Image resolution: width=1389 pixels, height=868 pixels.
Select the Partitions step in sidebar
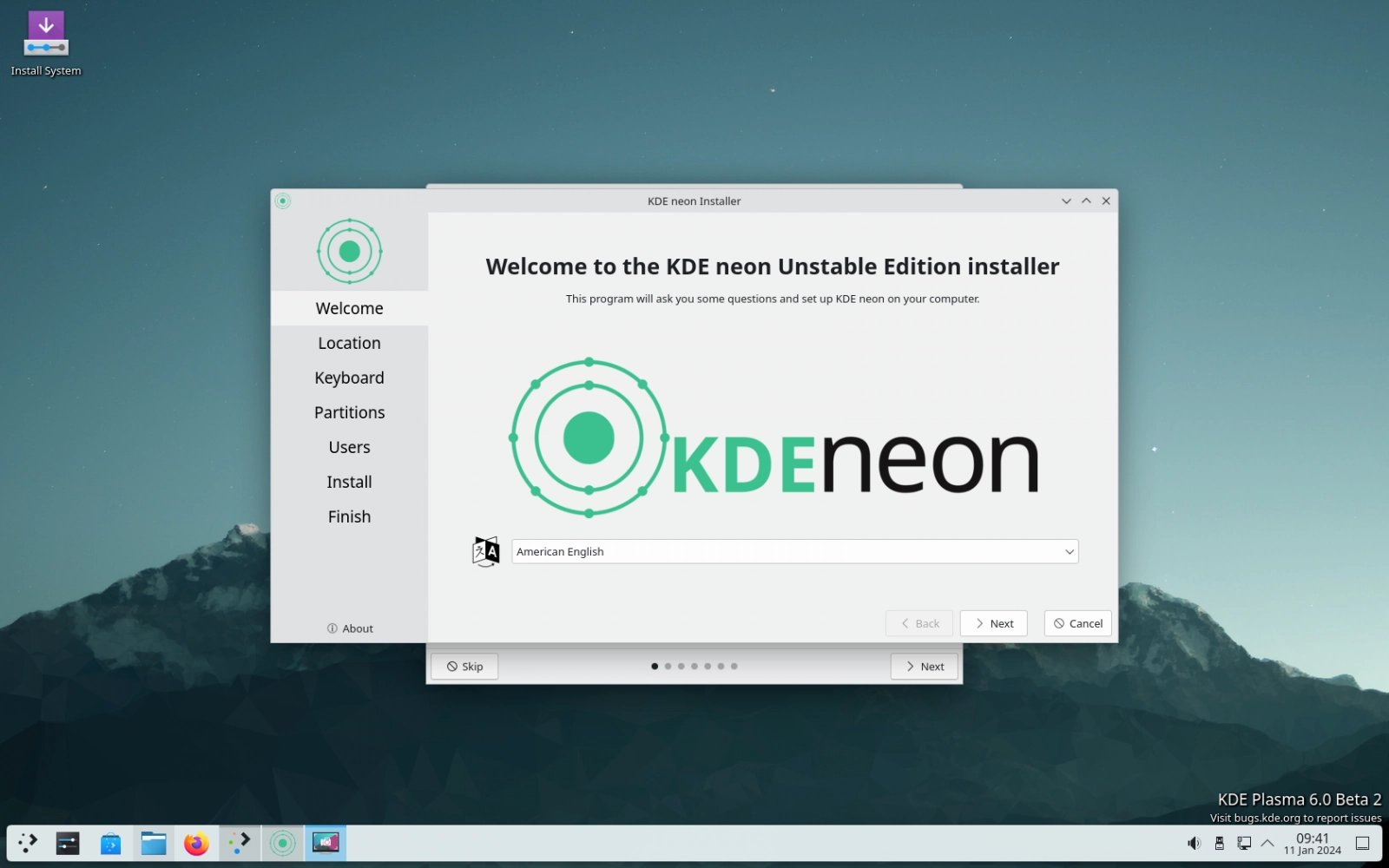pos(349,412)
